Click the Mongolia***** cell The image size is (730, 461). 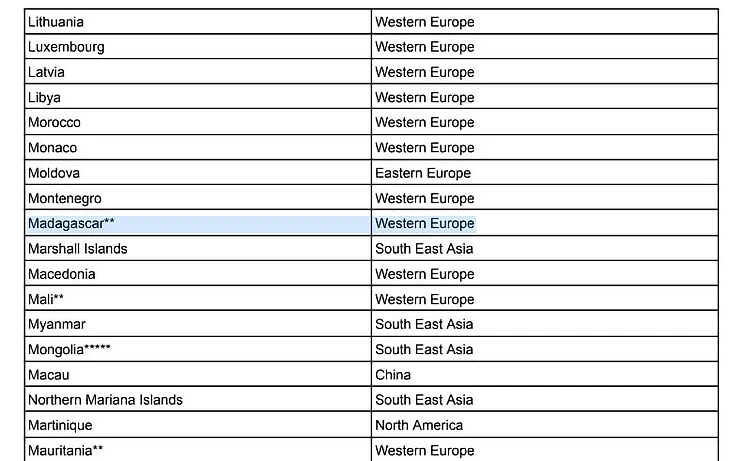coord(198,349)
